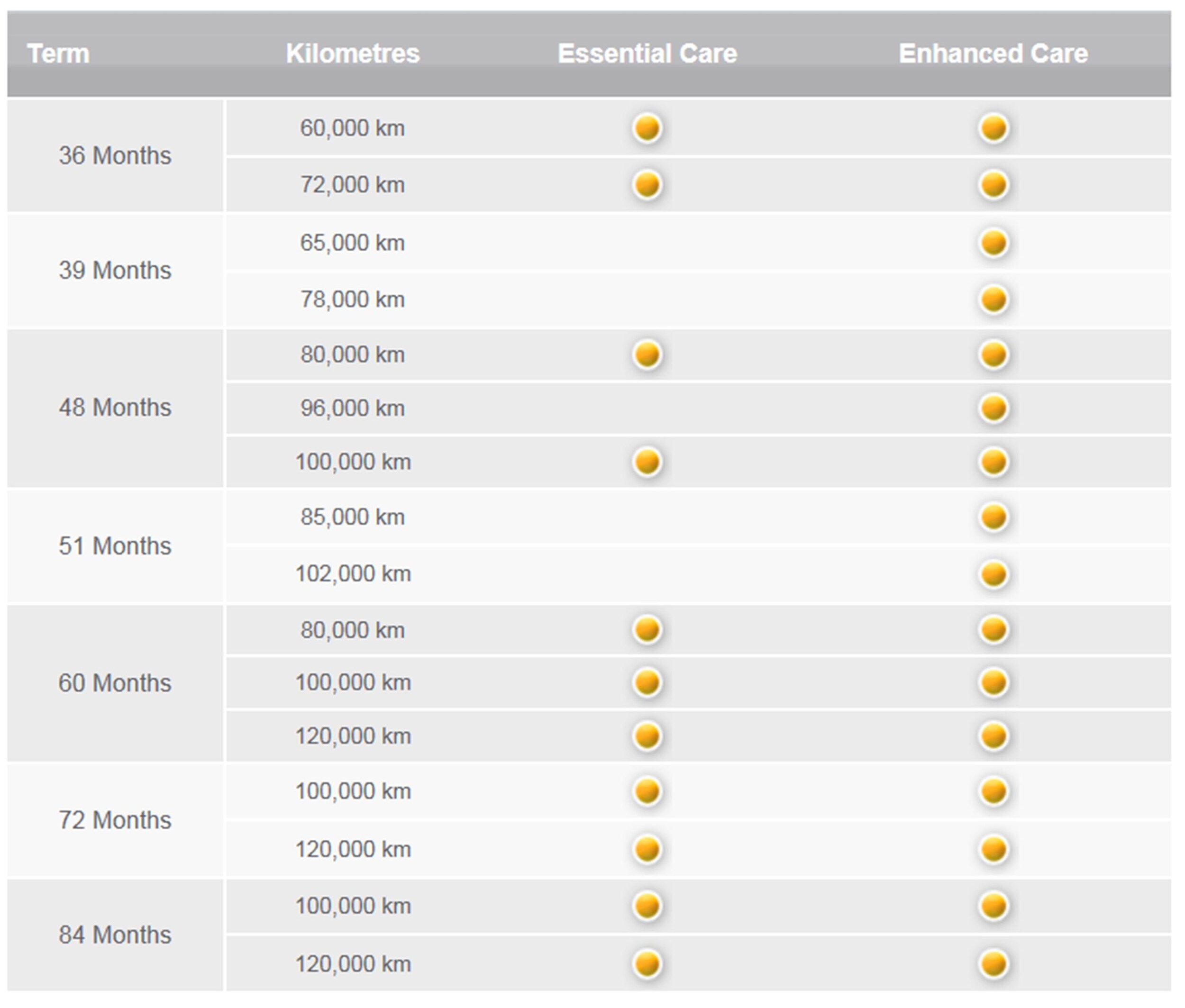Click Enhanced Care dot in 96,000 km row
This screenshot has width=1185, height=1008.
[x=993, y=408]
